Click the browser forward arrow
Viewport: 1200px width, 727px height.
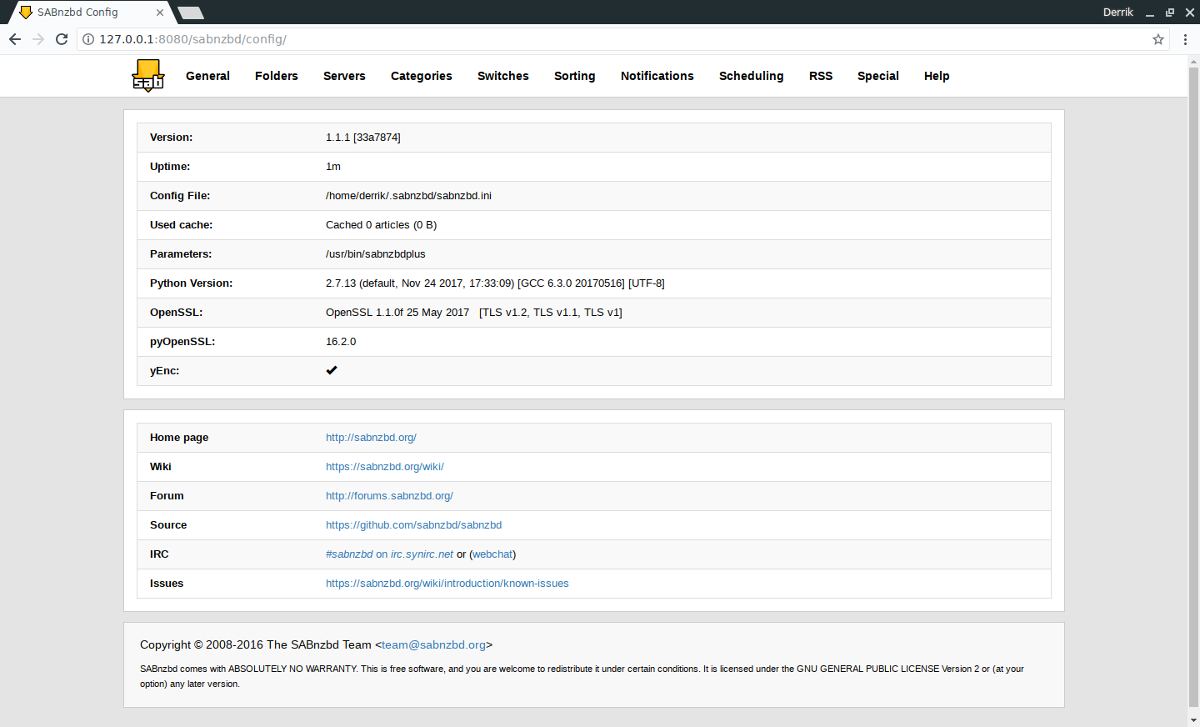pyautogui.click(x=38, y=39)
